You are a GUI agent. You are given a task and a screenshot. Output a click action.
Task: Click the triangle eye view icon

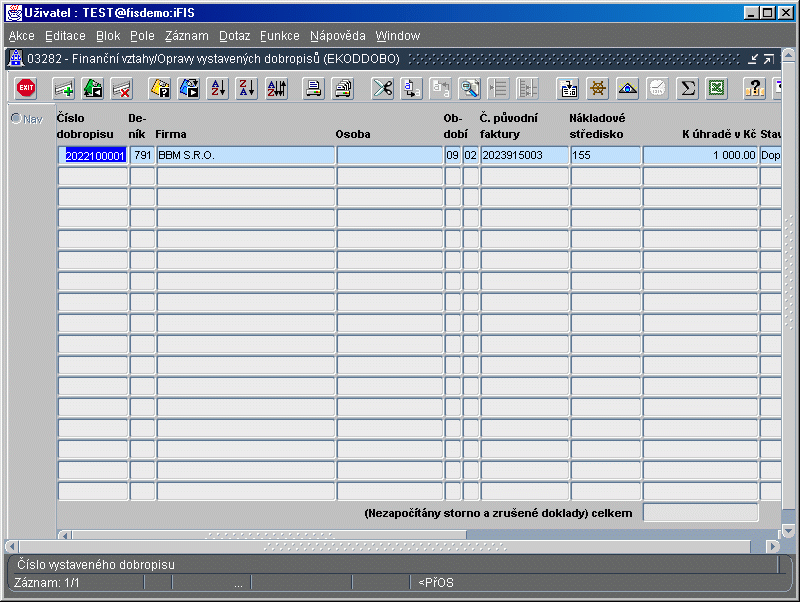pyautogui.click(x=628, y=89)
